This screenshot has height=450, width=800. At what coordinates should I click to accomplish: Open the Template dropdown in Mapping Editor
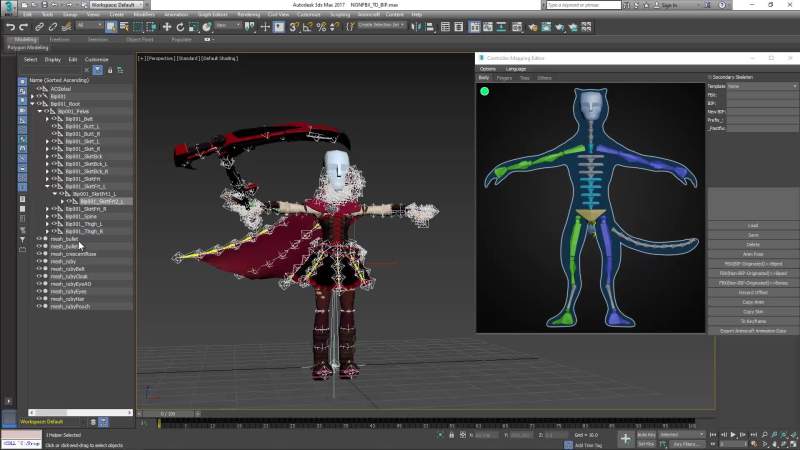762,86
